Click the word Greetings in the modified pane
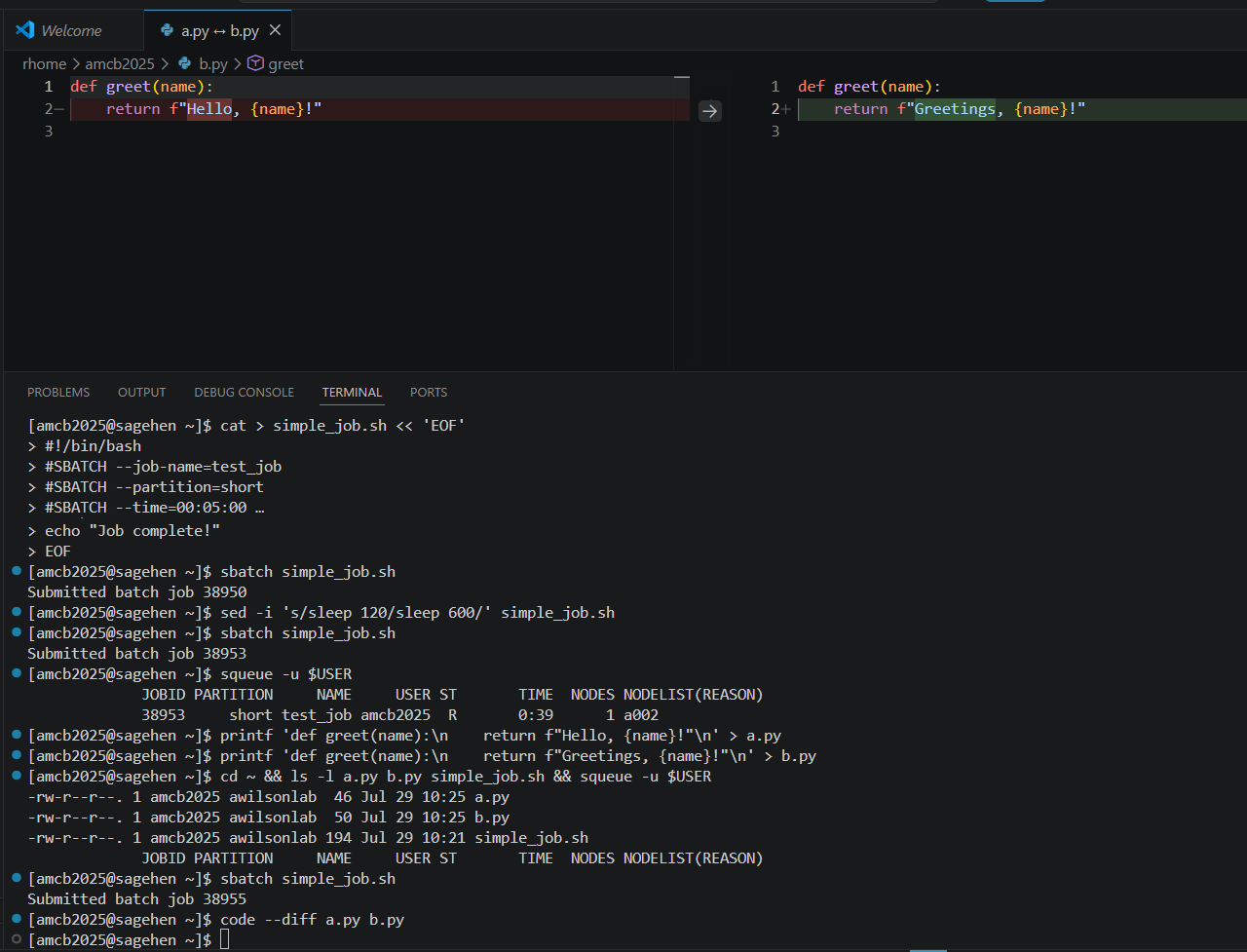 tap(955, 109)
